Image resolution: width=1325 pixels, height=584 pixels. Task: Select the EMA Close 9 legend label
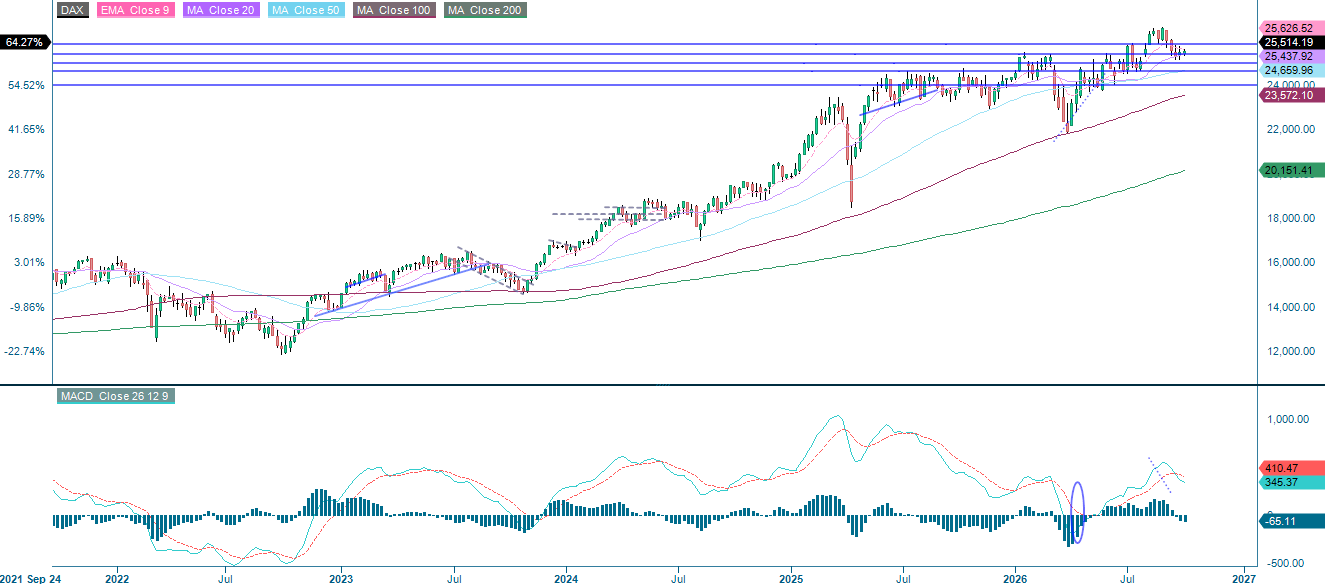click(x=134, y=10)
